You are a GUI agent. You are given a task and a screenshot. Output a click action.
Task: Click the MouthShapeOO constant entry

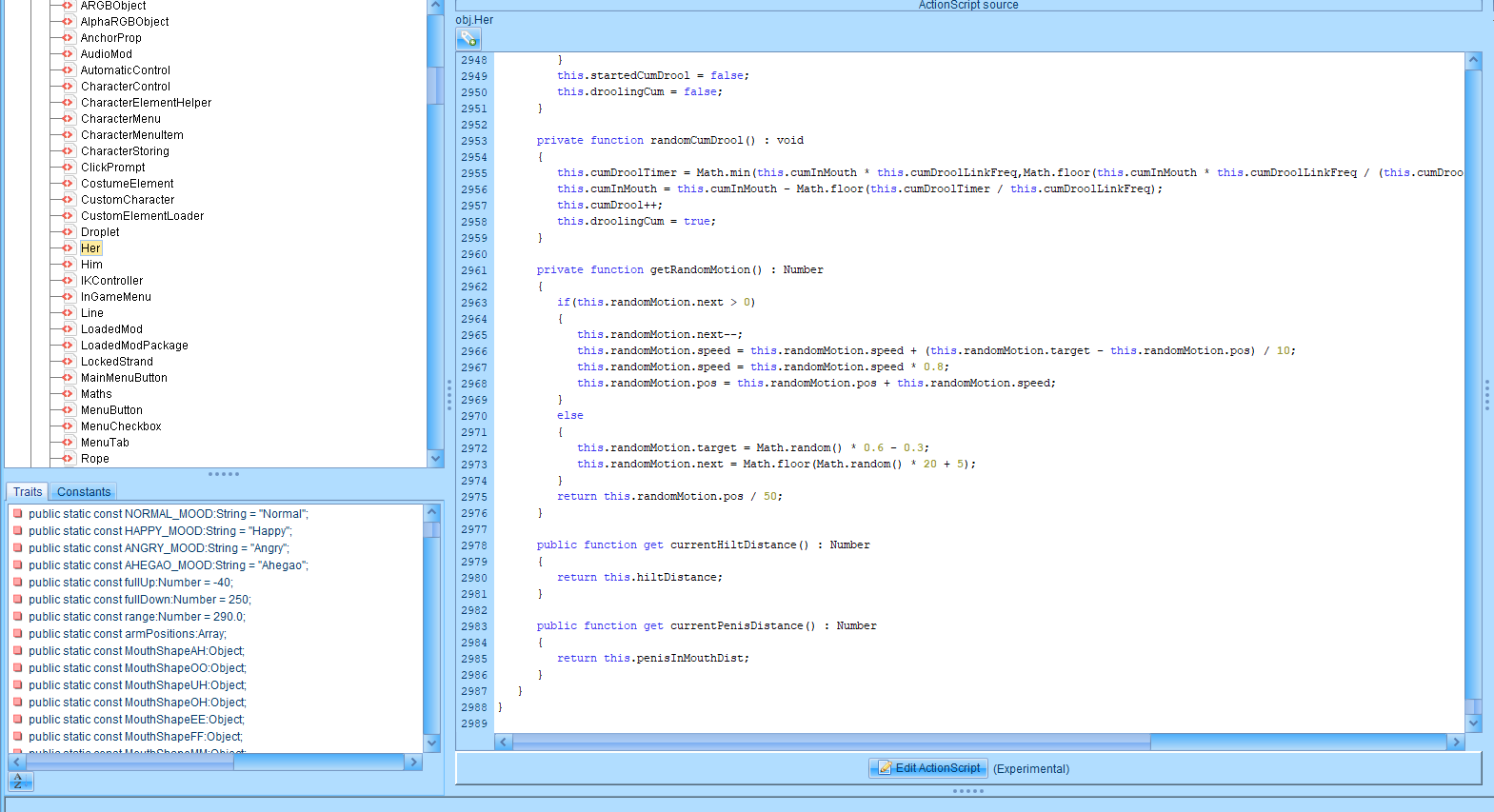pos(137,668)
